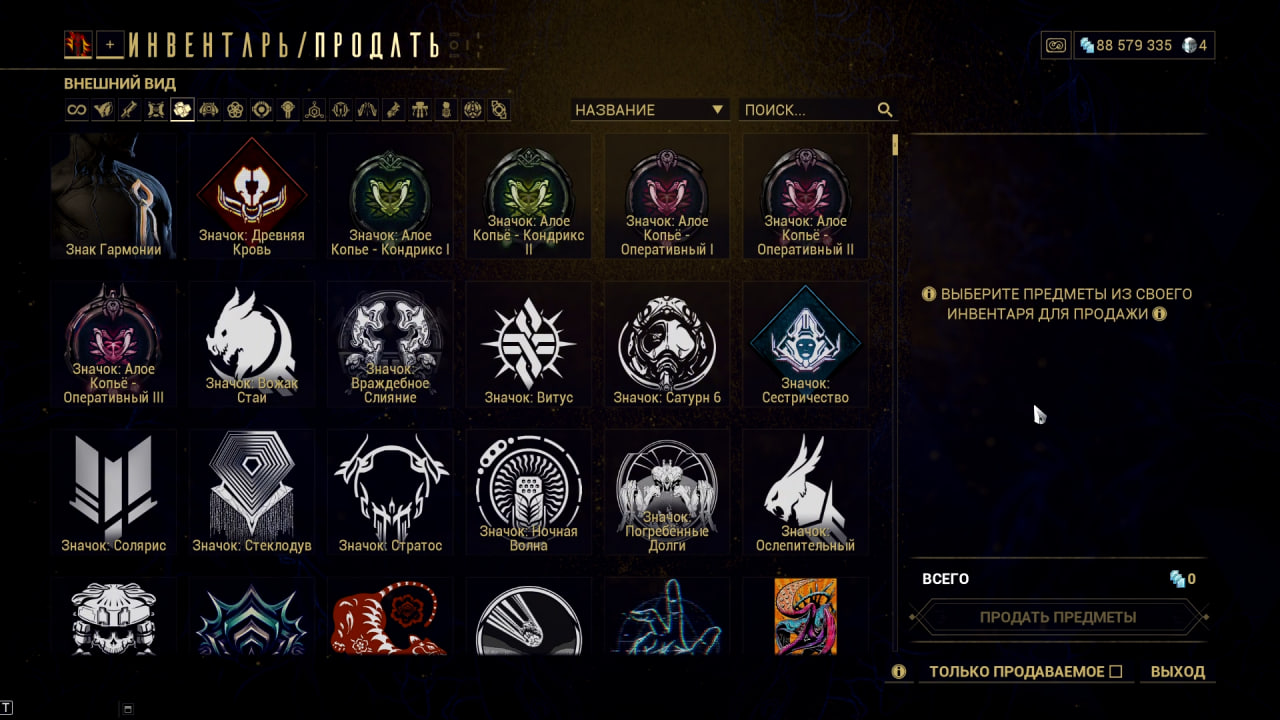The height and width of the screenshot is (720, 1280).
Task: Open the Название sort dropdown
Action: 649,110
